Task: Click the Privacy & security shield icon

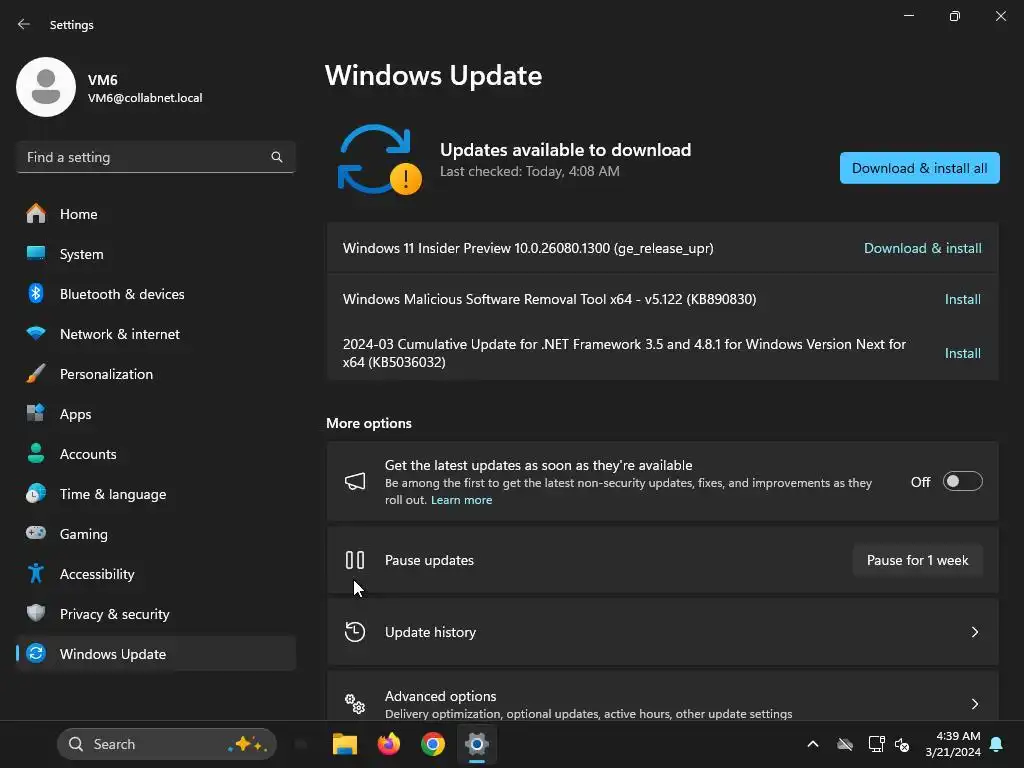Action: (x=36, y=613)
